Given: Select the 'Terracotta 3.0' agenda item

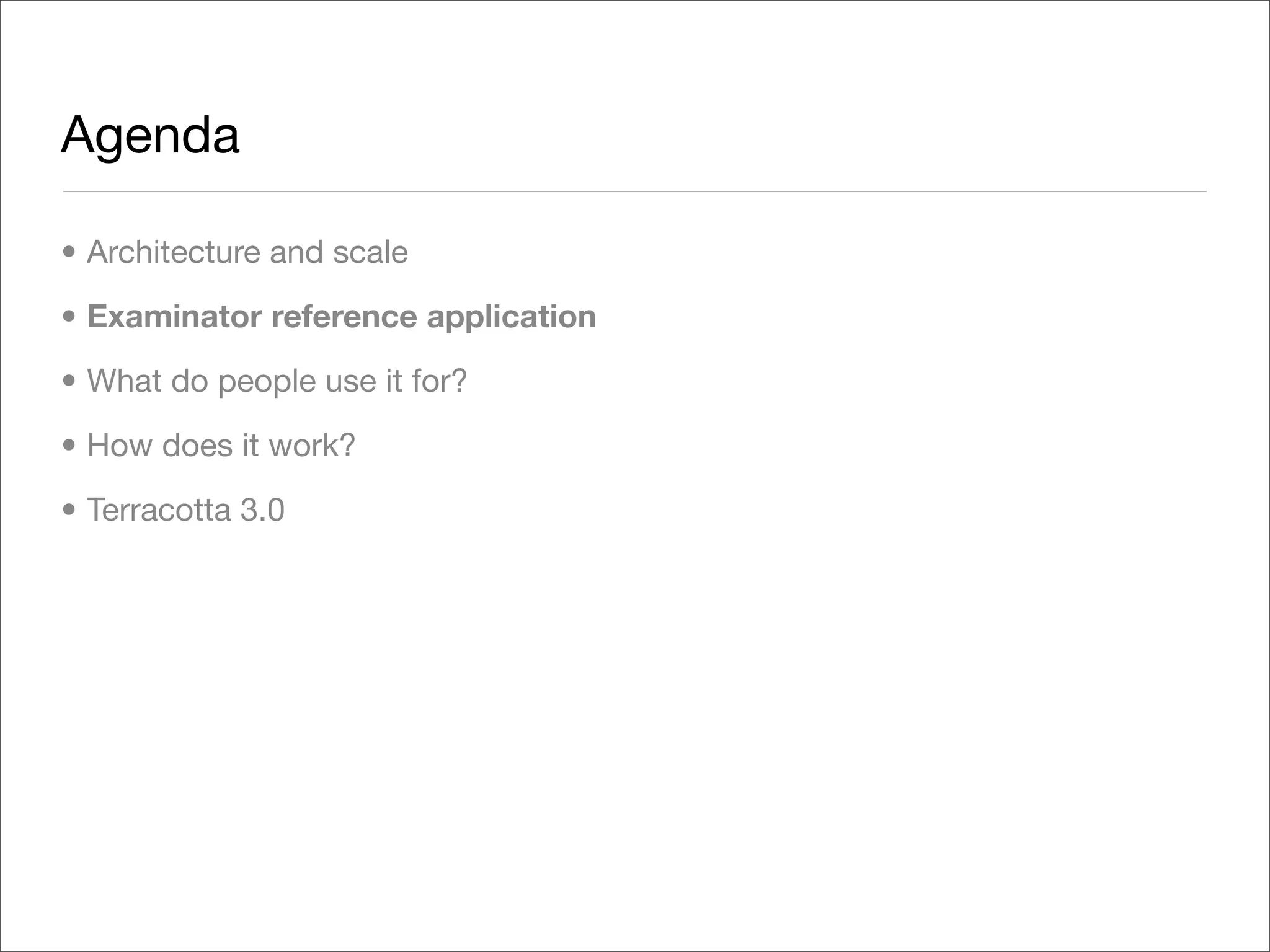Looking at the screenshot, I should tap(185, 509).
